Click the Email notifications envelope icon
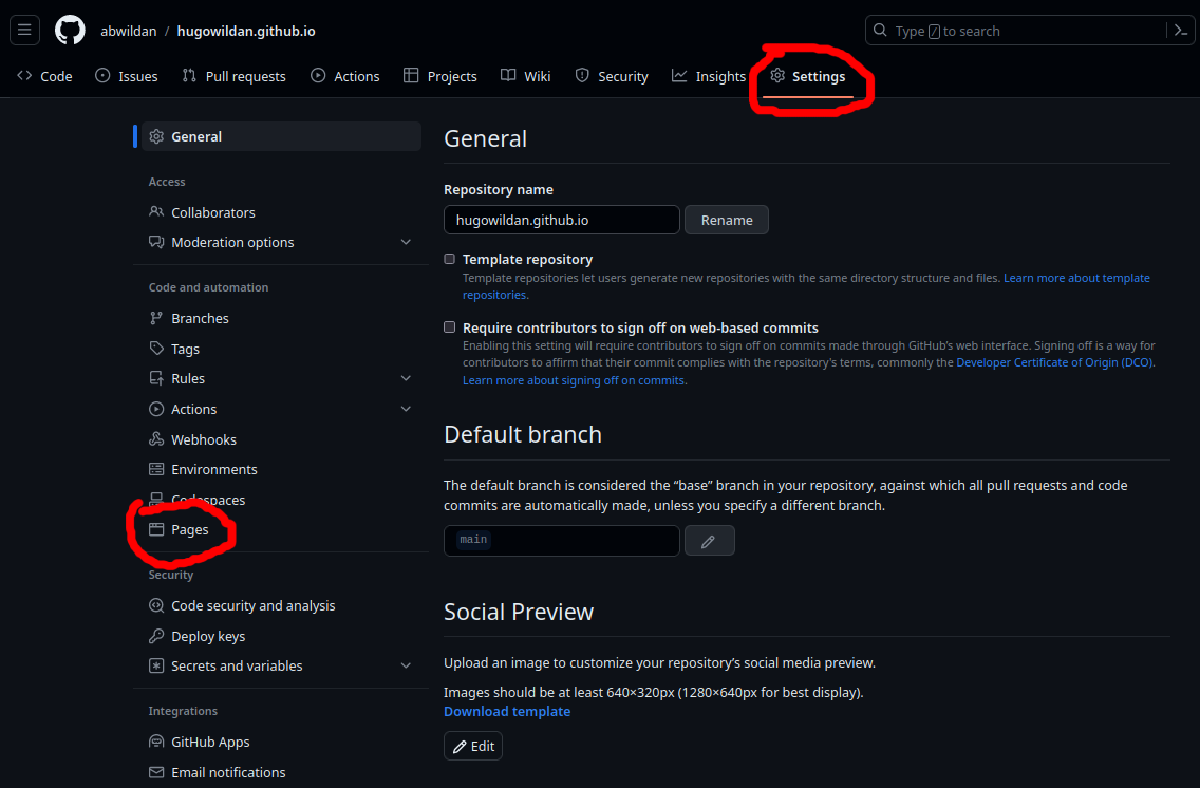 pyautogui.click(x=156, y=772)
